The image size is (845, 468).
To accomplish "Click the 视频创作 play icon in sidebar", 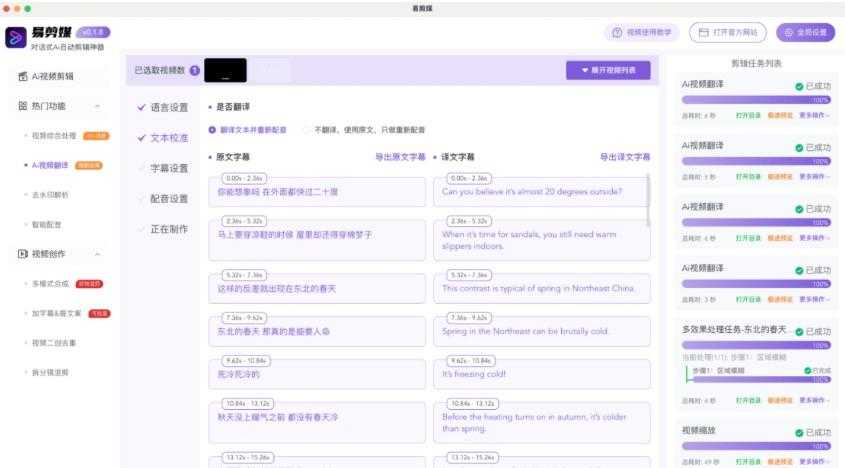I will (22, 254).
